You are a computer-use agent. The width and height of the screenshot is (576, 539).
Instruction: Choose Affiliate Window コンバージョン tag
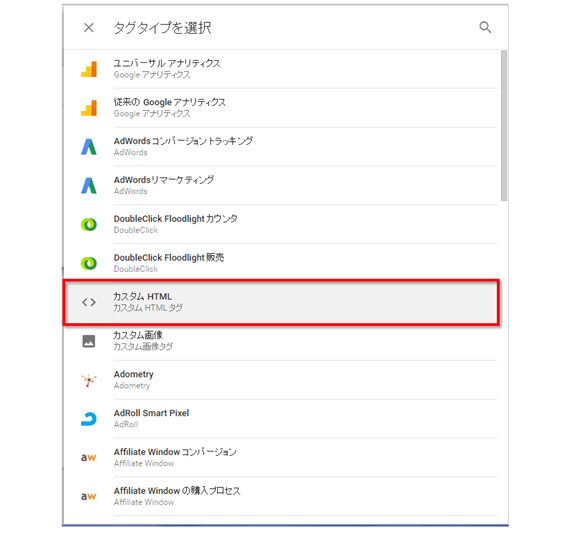coord(282,457)
